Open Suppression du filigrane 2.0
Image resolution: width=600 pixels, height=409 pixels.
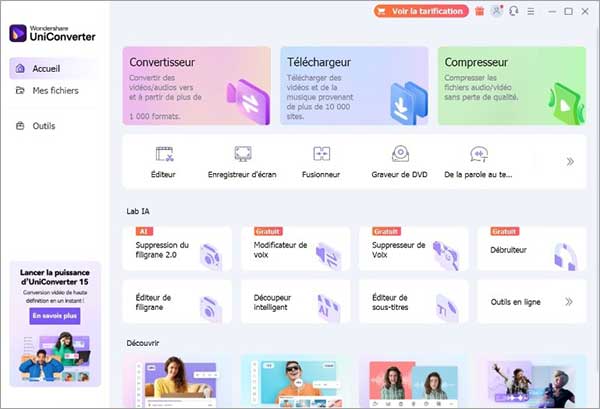pyautogui.click(x=177, y=249)
